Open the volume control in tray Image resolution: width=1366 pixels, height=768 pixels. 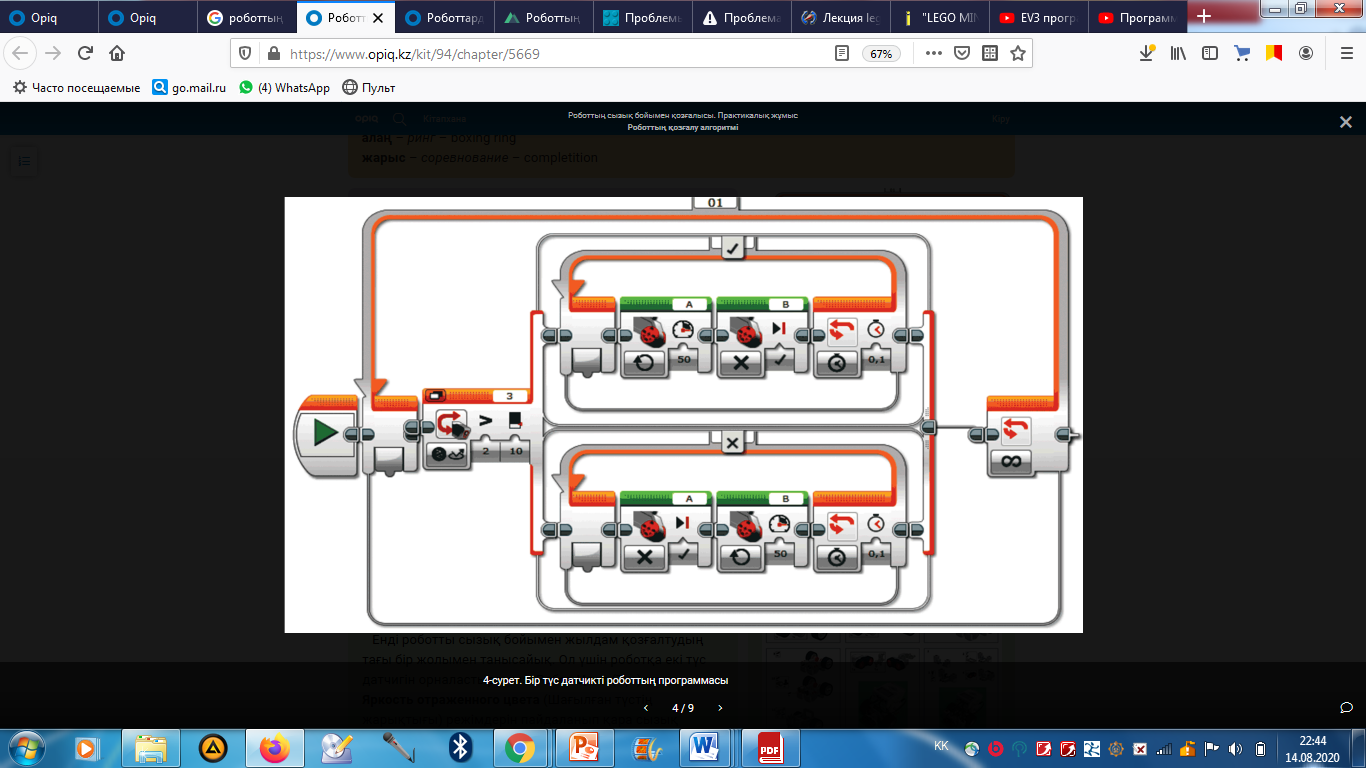pos(1236,748)
